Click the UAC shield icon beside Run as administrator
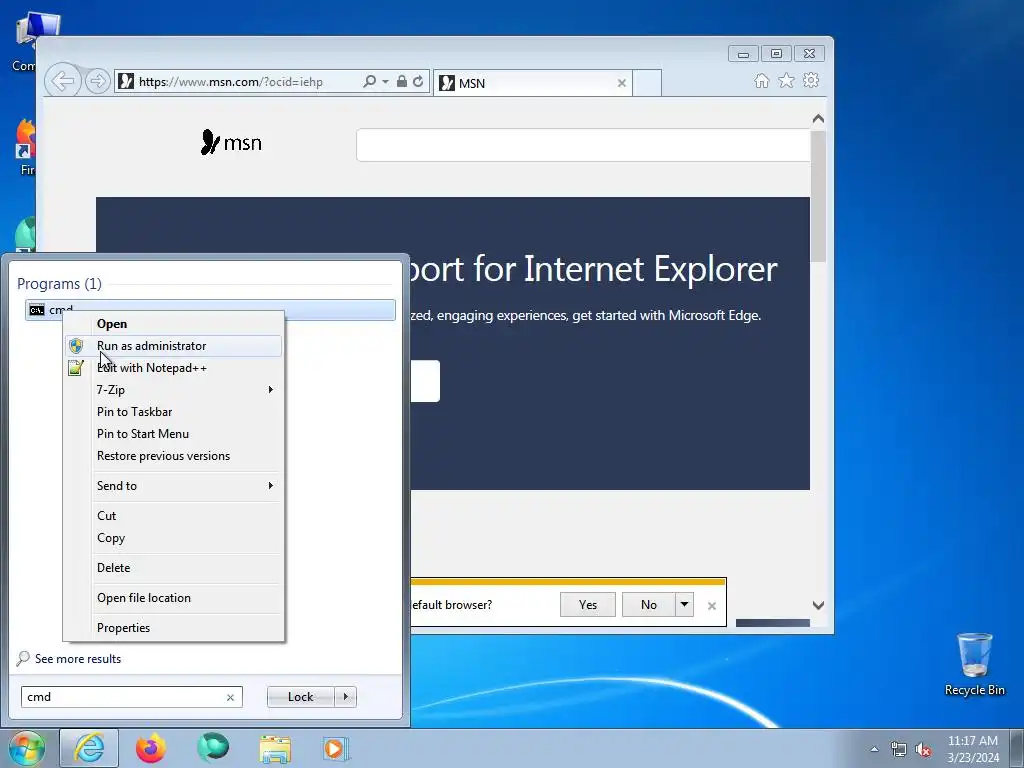1024x768 pixels. 76,346
